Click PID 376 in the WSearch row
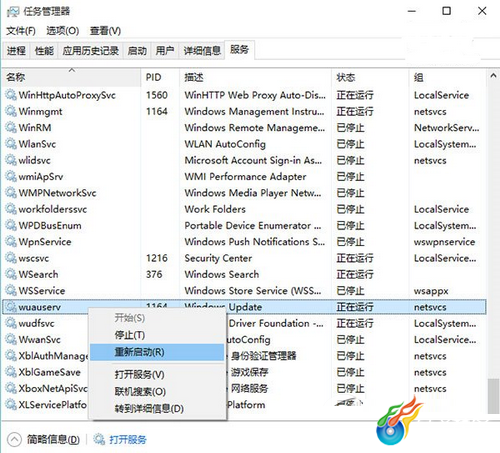The image size is (500, 453). click(154, 275)
